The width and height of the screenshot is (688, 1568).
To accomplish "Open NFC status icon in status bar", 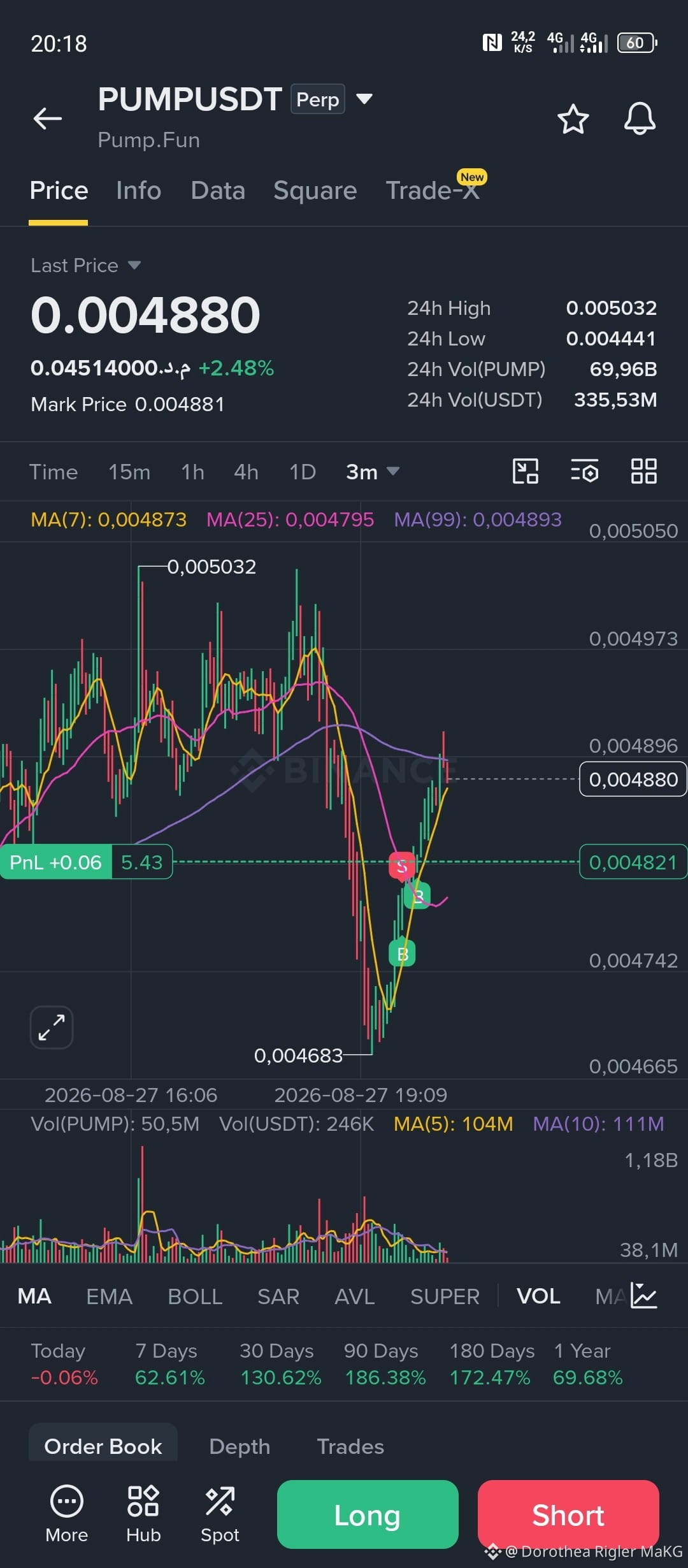I will (x=492, y=43).
